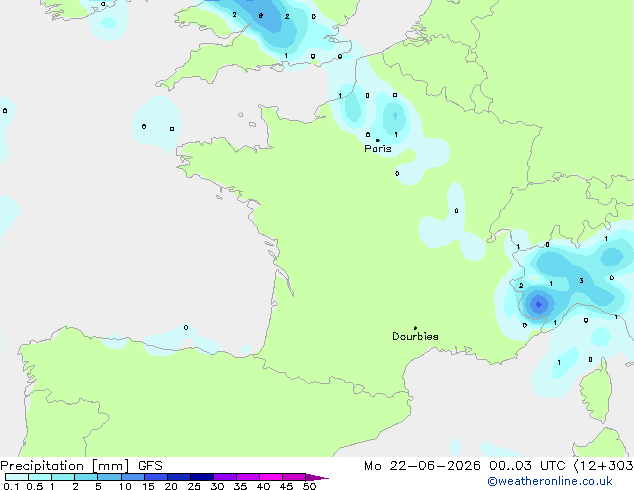This screenshot has width=634, height=490.
Task: Pick the 45–50 mm legend color swatch
Action: (x=294, y=477)
